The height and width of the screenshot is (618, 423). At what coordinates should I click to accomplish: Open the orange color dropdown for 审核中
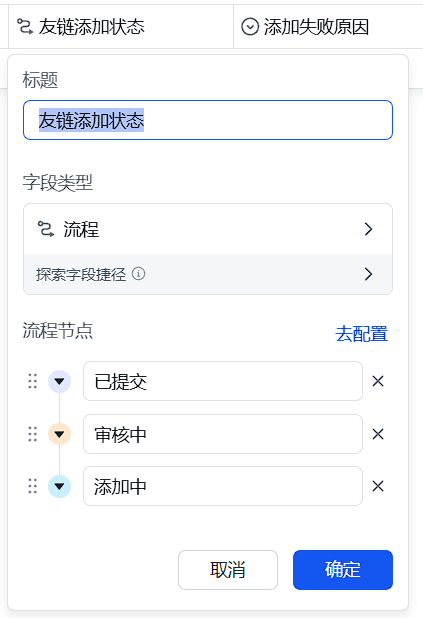(60, 434)
